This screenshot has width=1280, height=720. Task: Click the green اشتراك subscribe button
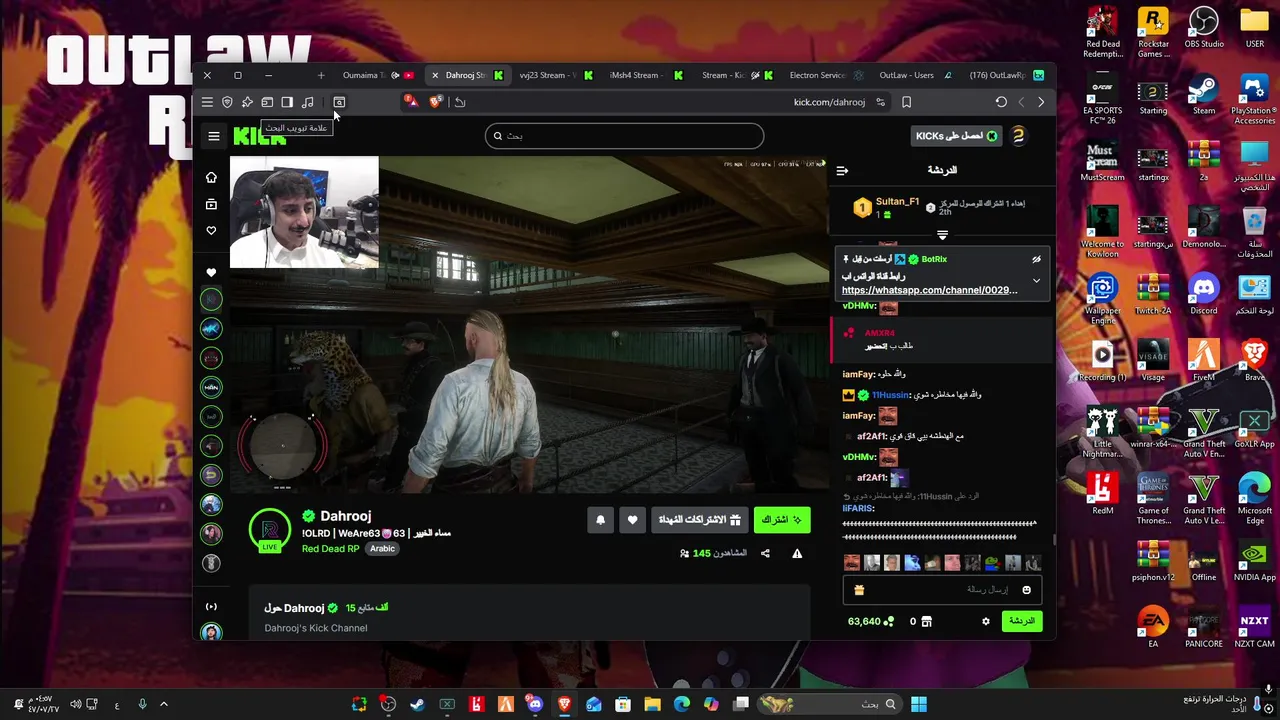[x=782, y=520]
